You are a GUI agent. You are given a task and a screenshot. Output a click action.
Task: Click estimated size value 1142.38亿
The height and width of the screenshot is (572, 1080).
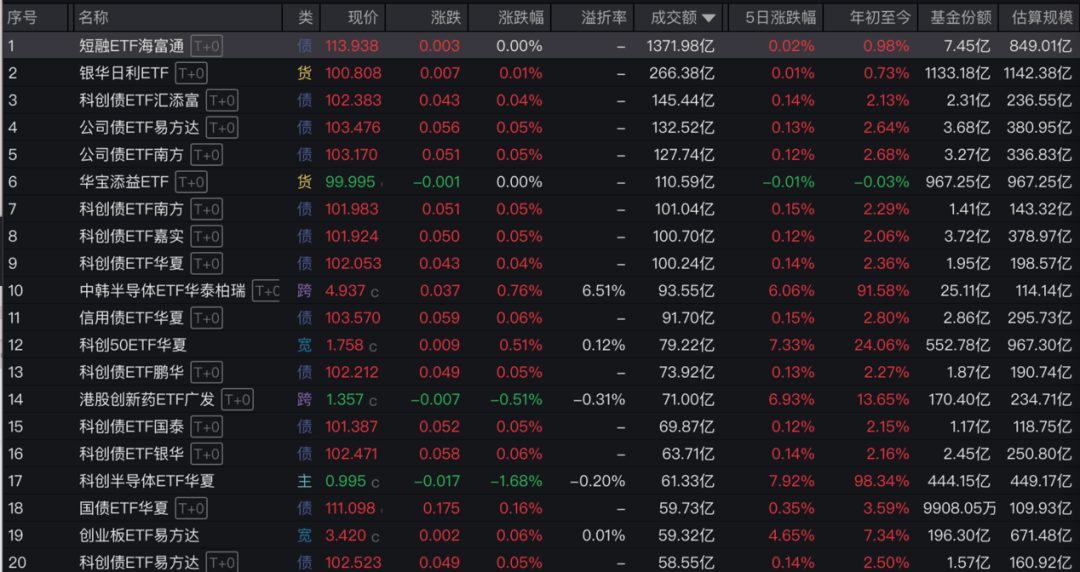(x=1037, y=73)
